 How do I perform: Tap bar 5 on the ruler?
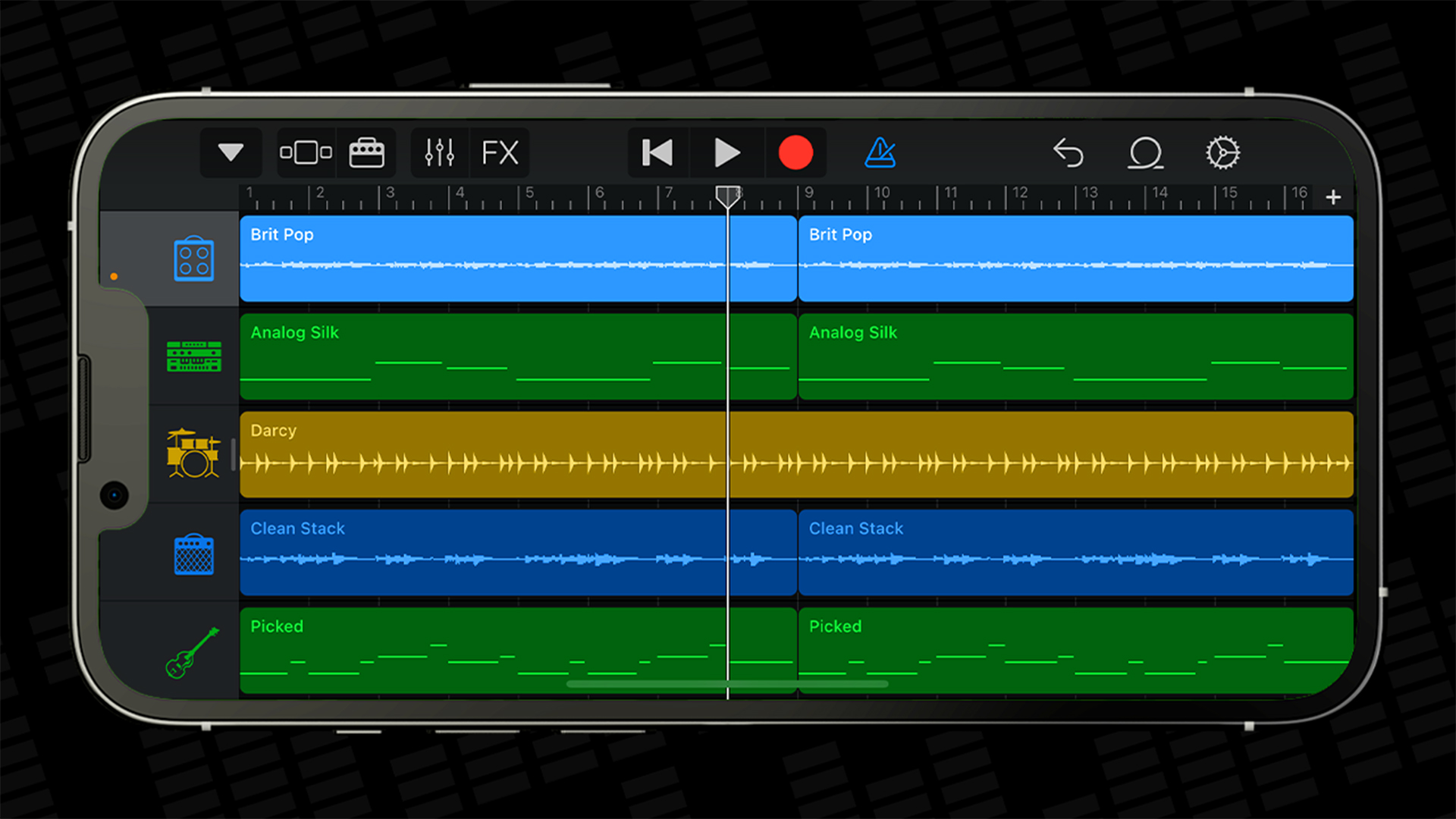[x=529, y=193]
